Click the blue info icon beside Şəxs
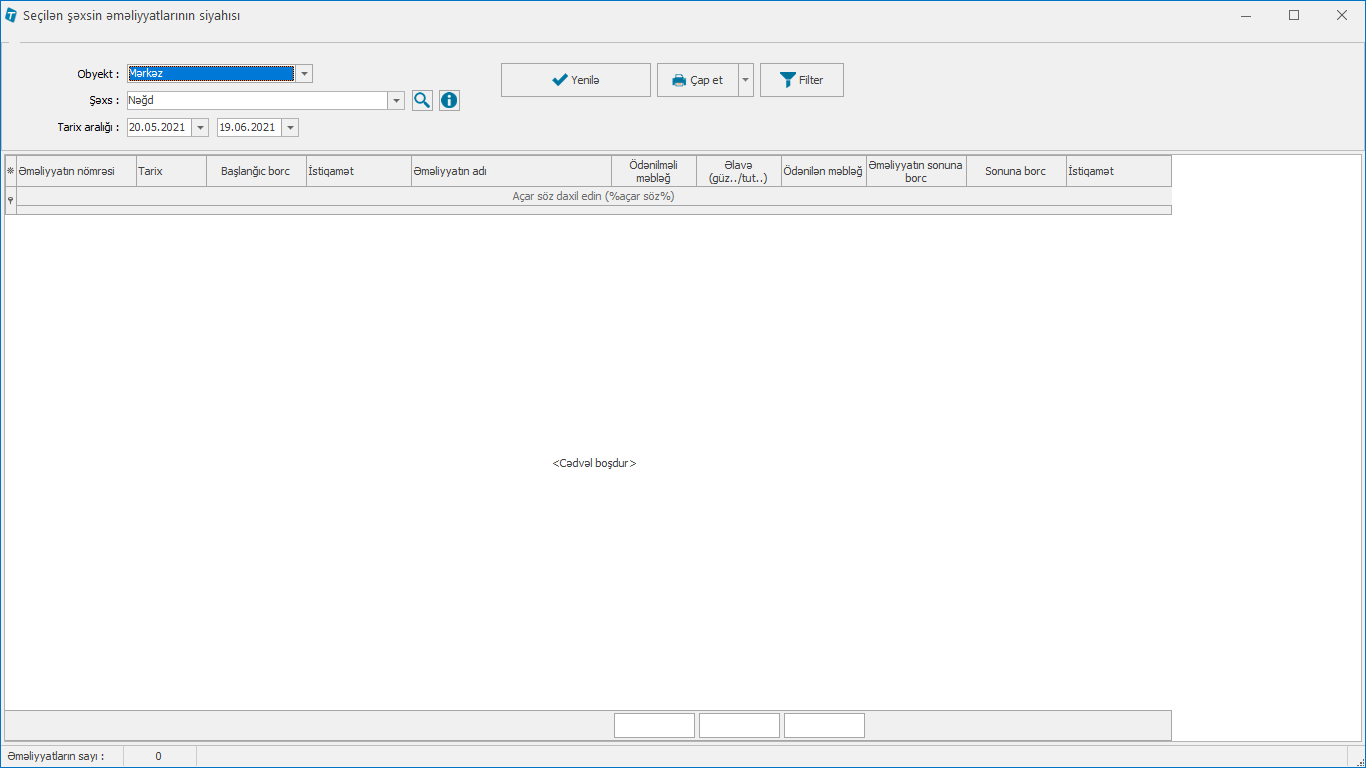Screen dimensions: 1366x768 (x=449, y=100)
